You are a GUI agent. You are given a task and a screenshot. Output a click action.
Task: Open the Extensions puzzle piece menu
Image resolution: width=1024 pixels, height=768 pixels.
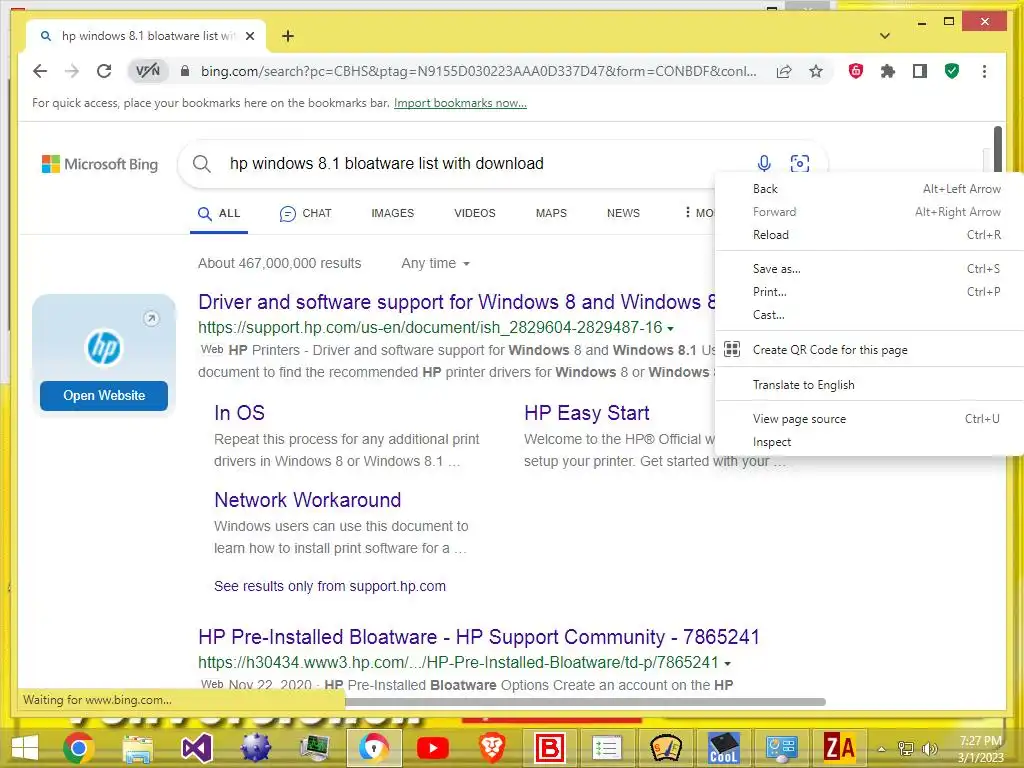point(888,71)
